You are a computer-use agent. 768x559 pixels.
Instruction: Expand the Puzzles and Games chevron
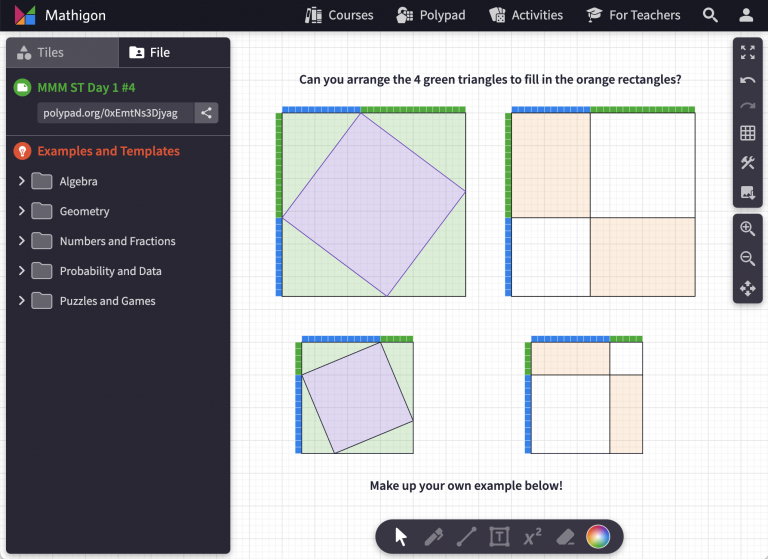click(21, 301)
